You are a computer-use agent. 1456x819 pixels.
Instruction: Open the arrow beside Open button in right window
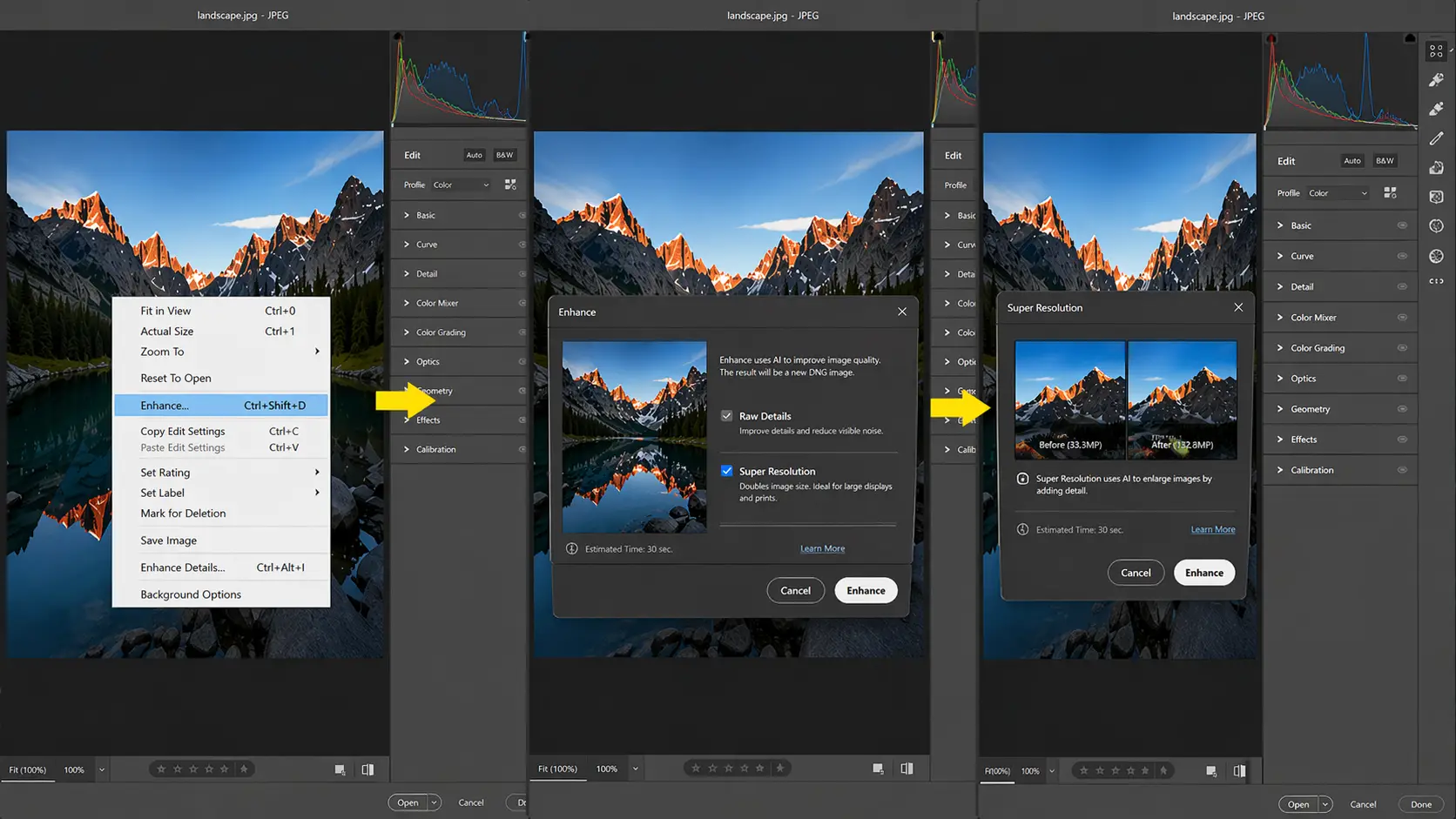1325,804
